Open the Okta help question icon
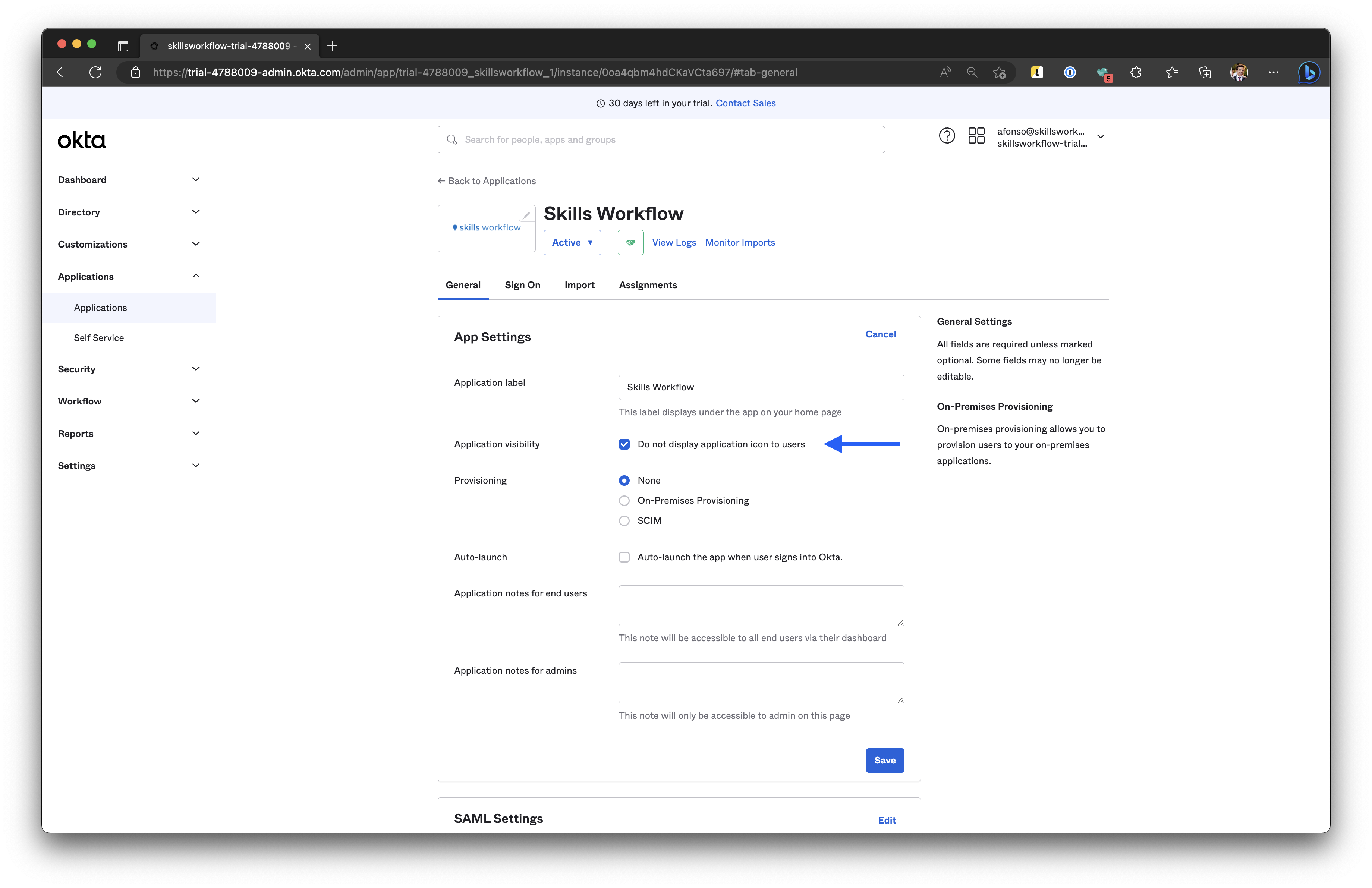Image resolution: width=1372 pixels, height=888 pixels. pyautogui.click(x=947, y=136)
